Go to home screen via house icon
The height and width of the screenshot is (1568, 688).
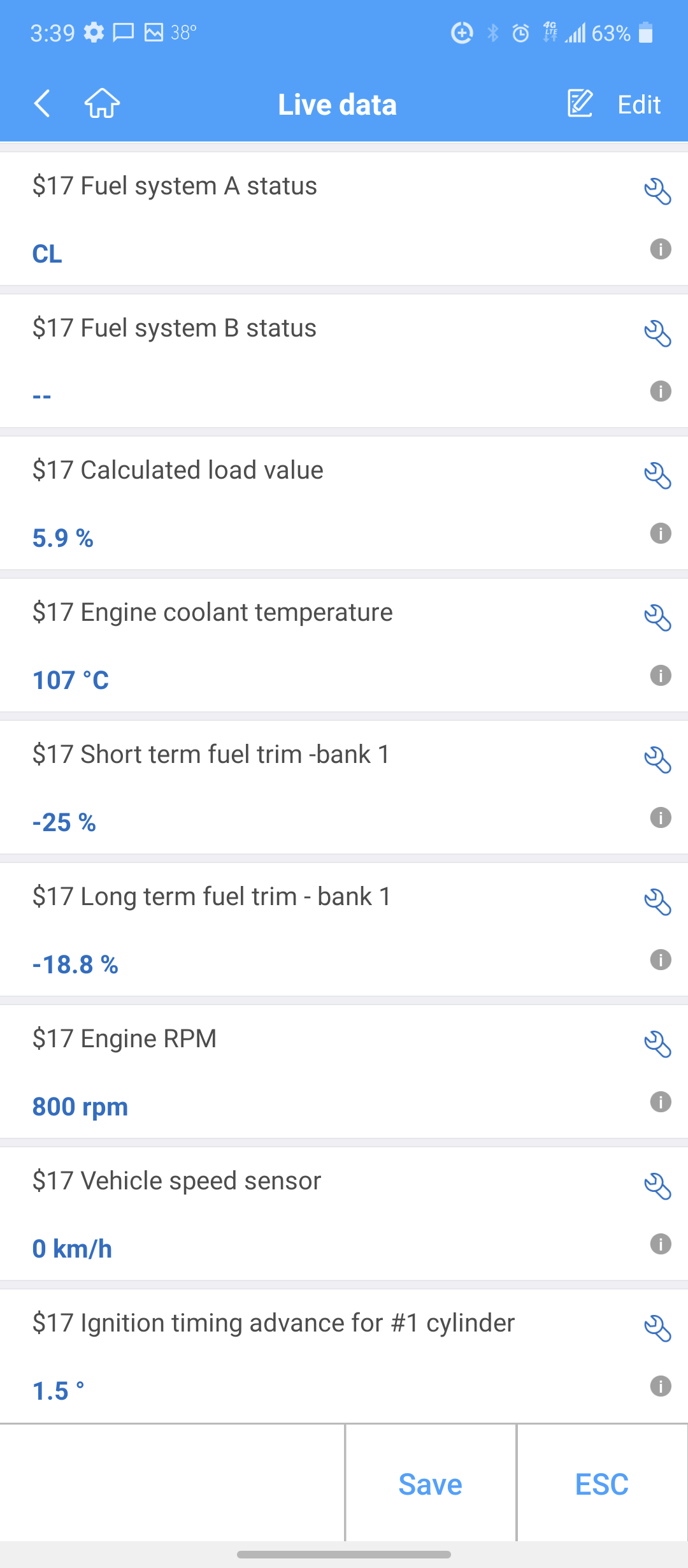(102, 103)
